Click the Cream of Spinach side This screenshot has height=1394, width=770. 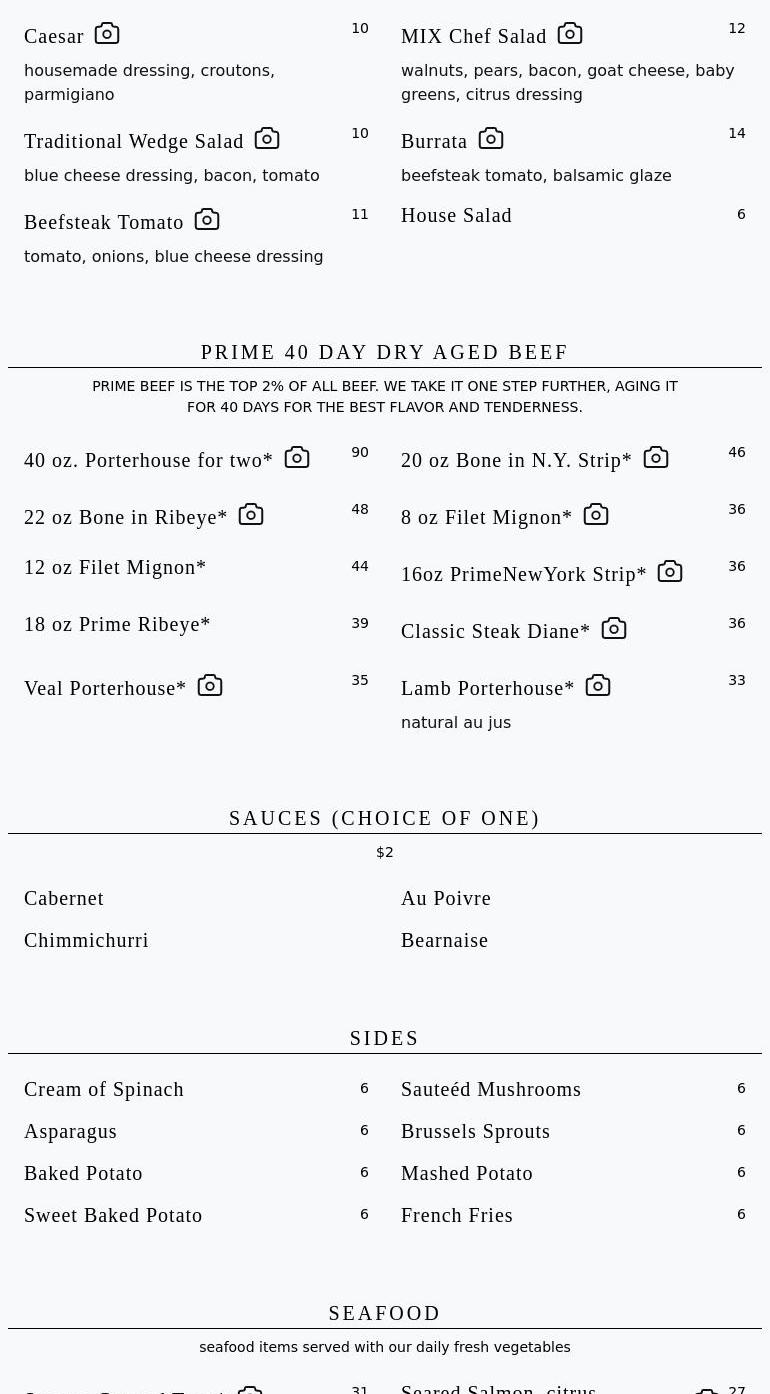tap(104, 1090)
